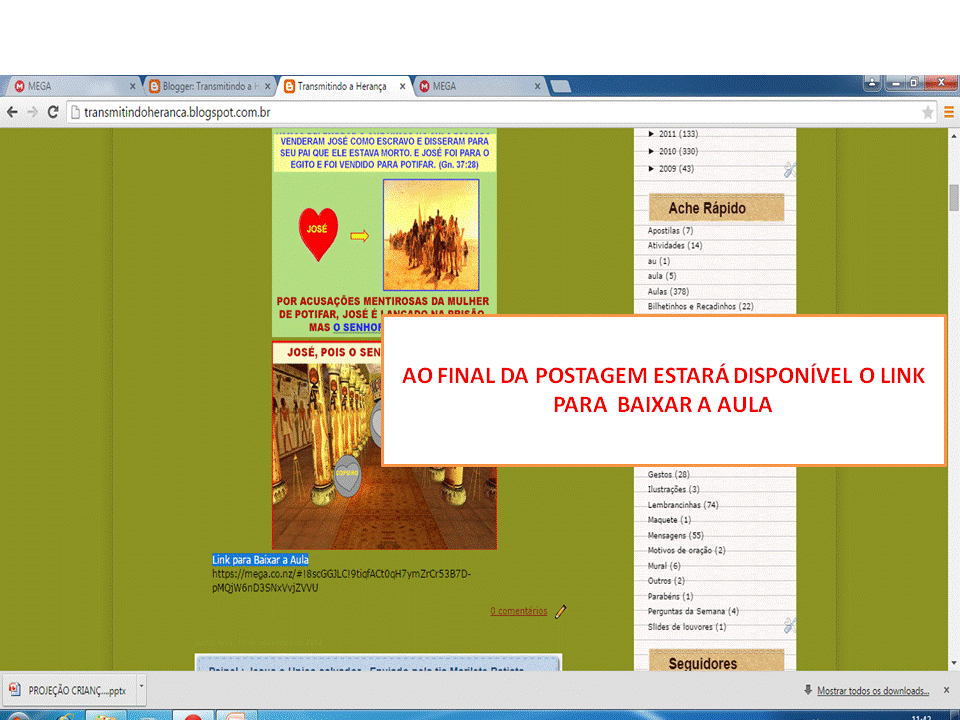Screen dimensions: 960x720
Task: Open a new tab with the new-tab button
Action: (x=560, y=86)
